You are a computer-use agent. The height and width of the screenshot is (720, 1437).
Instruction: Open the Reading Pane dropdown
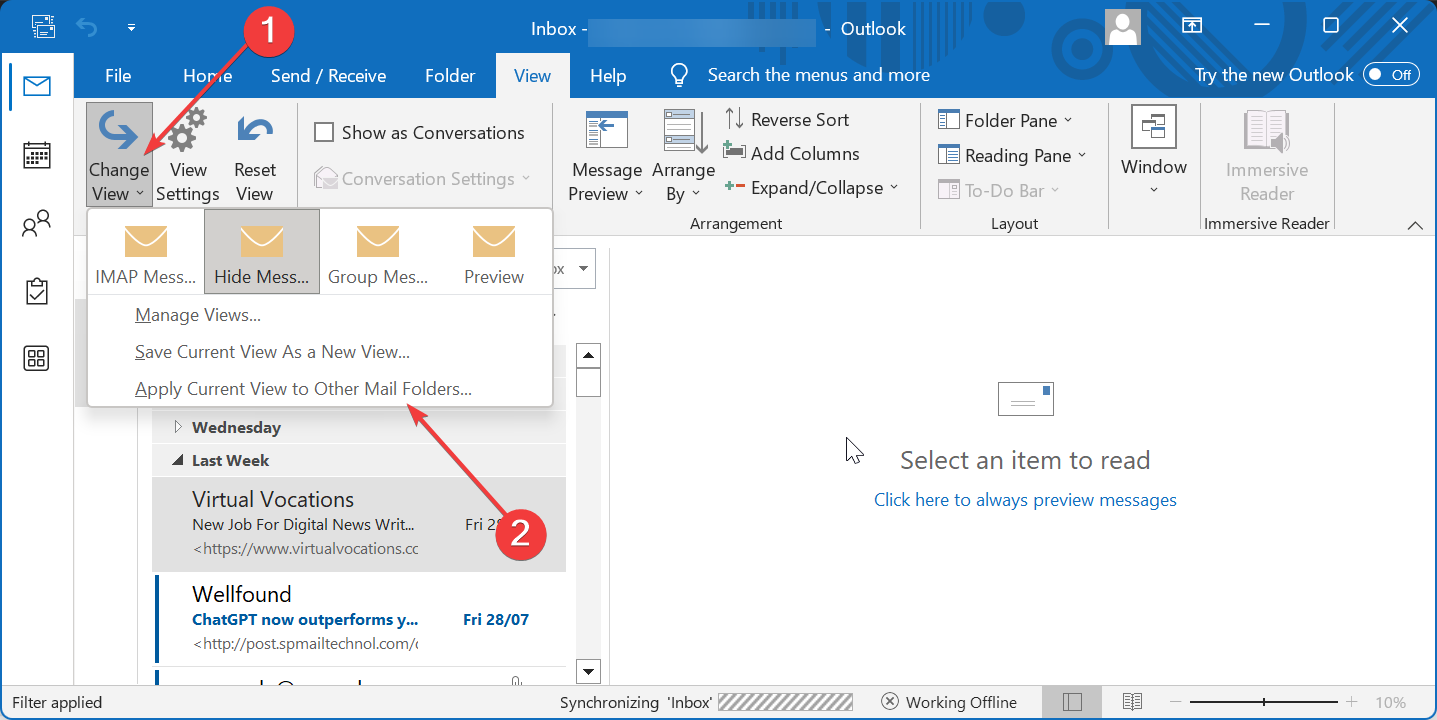[x=1012, y=155]
